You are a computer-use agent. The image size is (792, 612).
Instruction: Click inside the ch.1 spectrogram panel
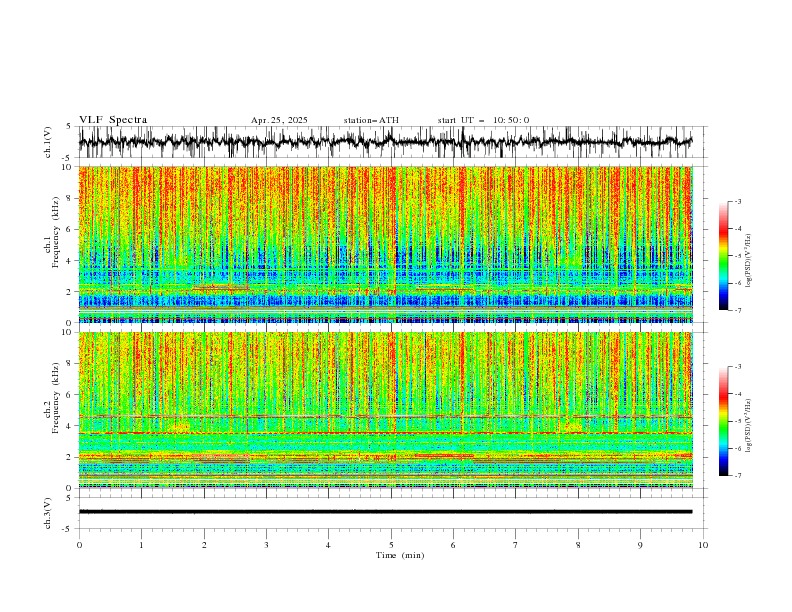[385, 244]
